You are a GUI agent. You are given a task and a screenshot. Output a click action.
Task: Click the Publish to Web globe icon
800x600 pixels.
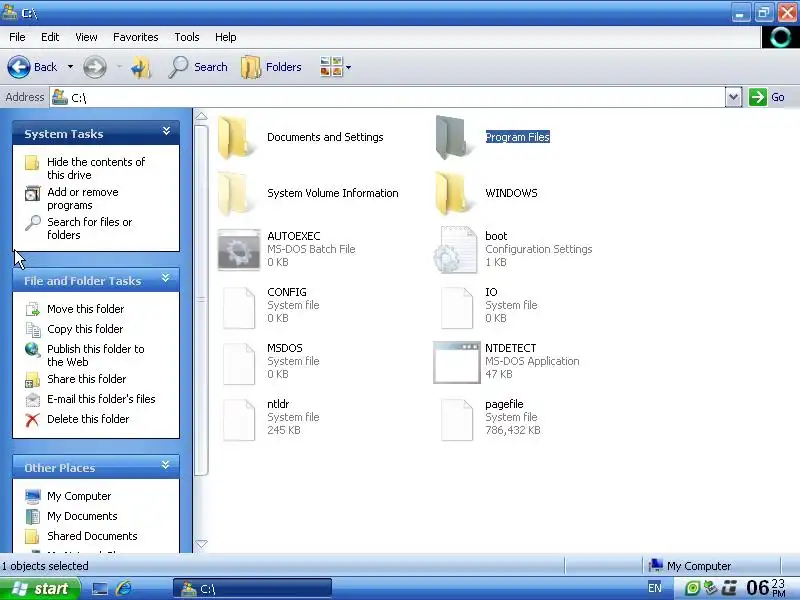pyautogui.click(x=33, y=349)
